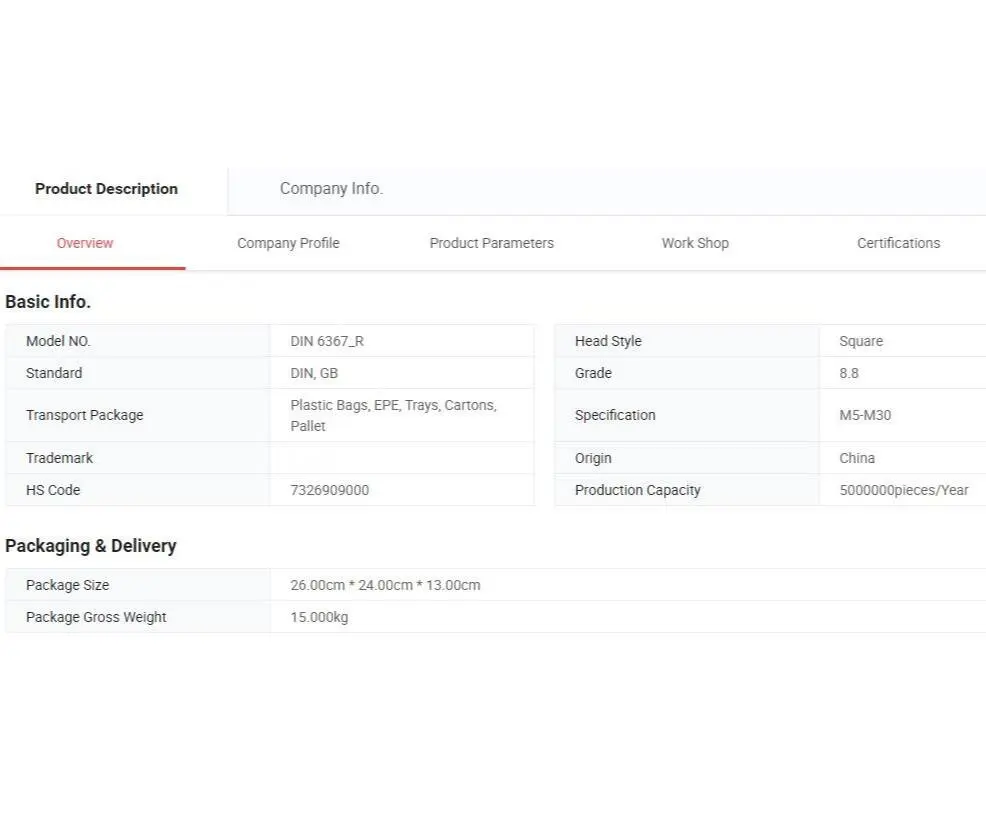This screenshot has width=986, height=822.
Task: Click the Package Size dimensions value
Action: 385,585
